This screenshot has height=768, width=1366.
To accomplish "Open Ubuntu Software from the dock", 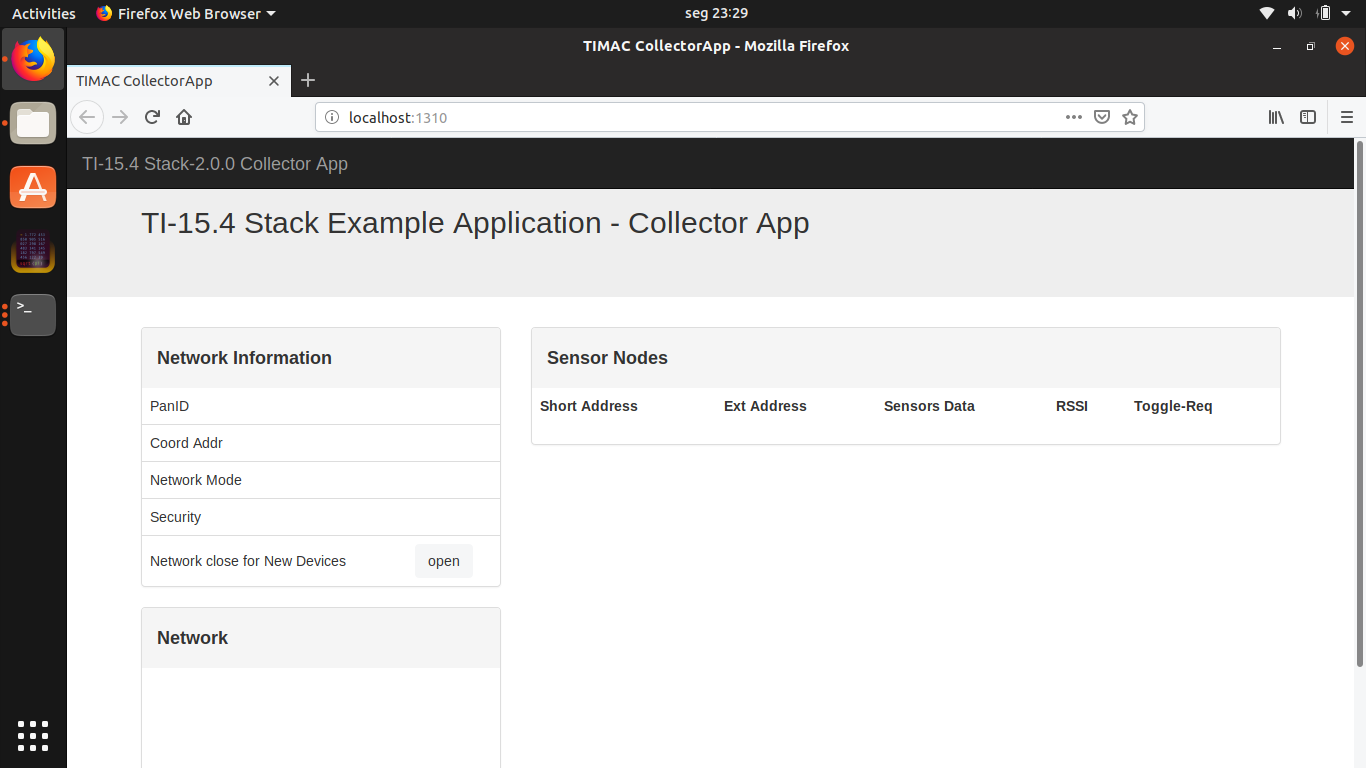I will pyautogui.click(x=33, y=187).
